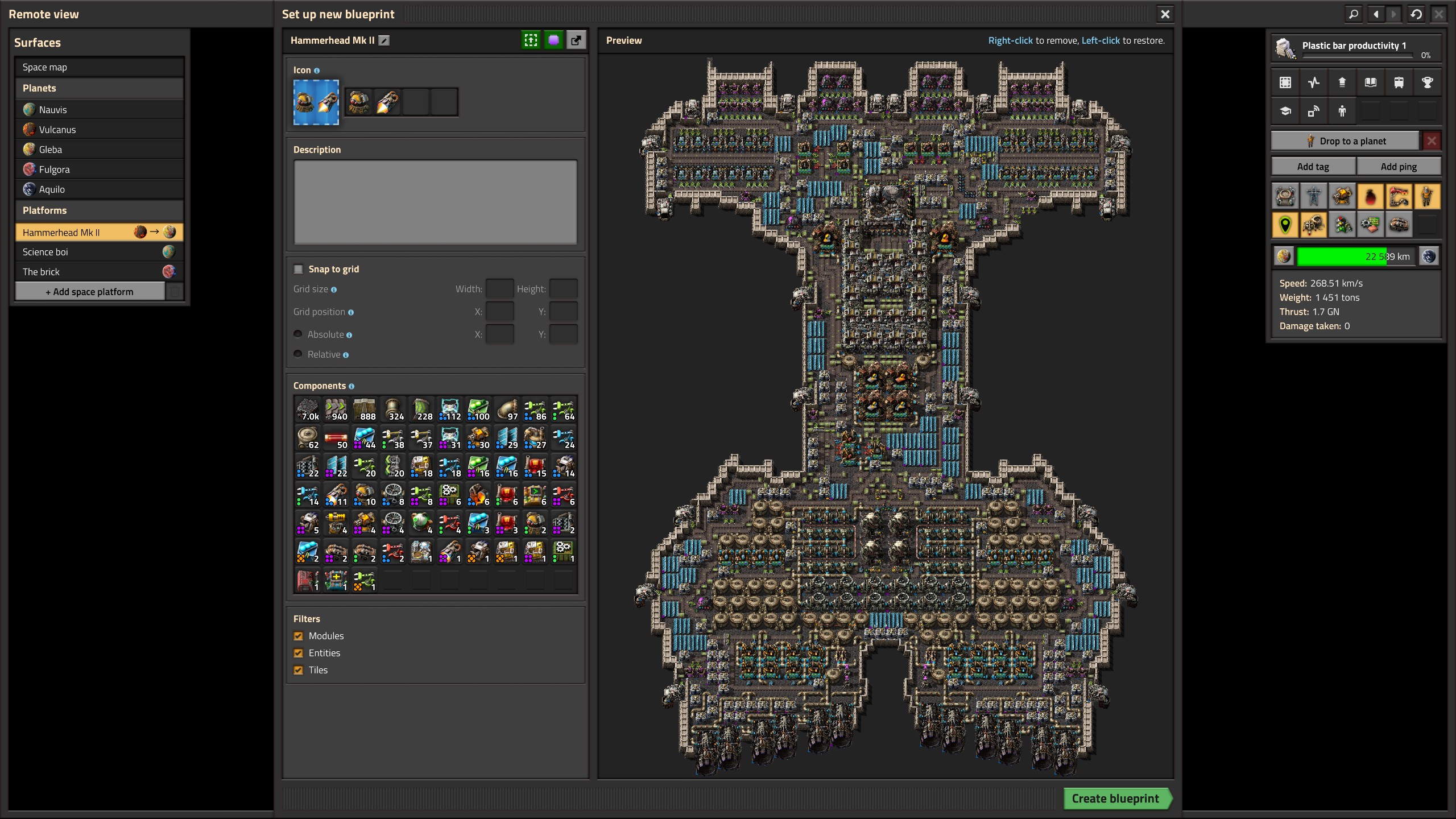Click the Add tag button

[1313, 167]
